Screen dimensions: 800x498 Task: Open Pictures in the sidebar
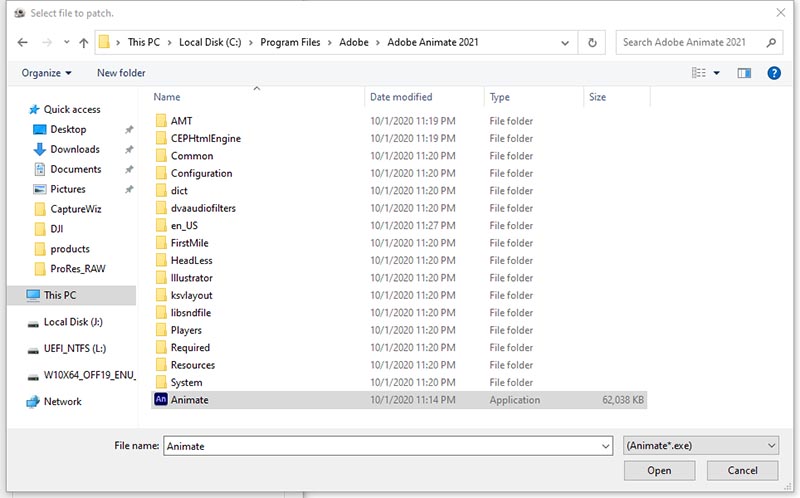point(67,189)
